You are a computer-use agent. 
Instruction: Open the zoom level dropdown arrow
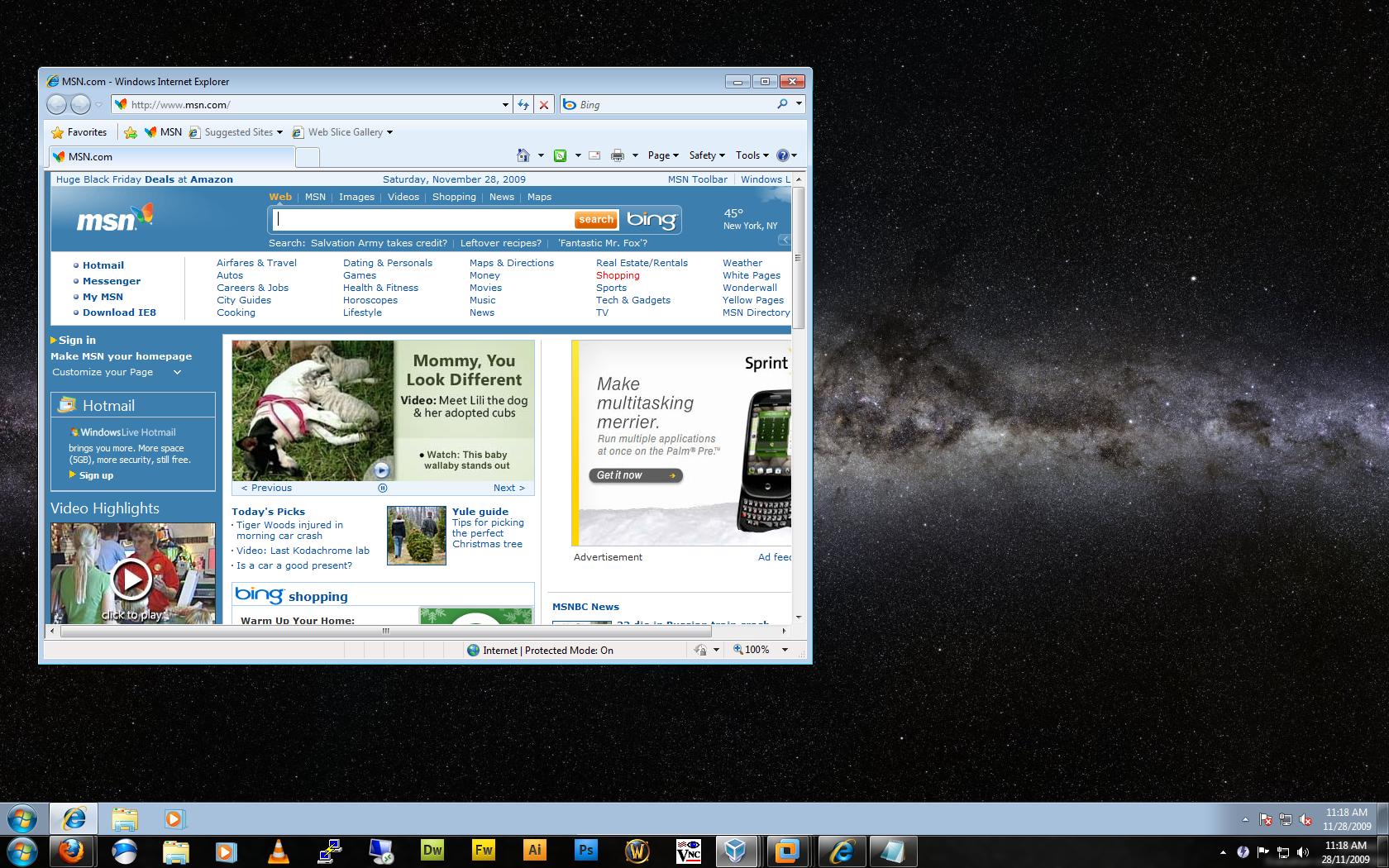pyautogui.click(x=785, y=650)
